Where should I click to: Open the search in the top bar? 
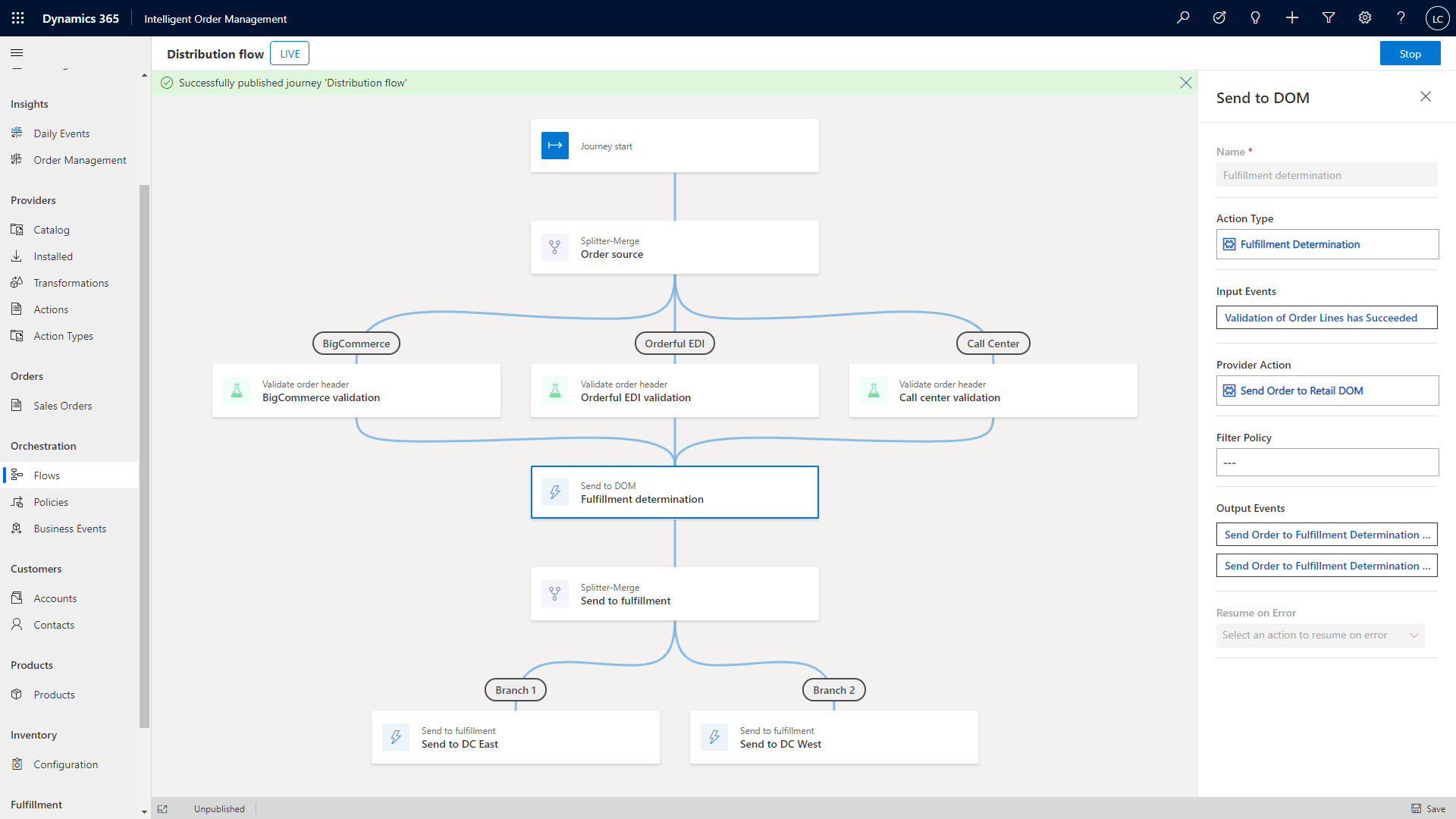click(x=1183, y=17)
